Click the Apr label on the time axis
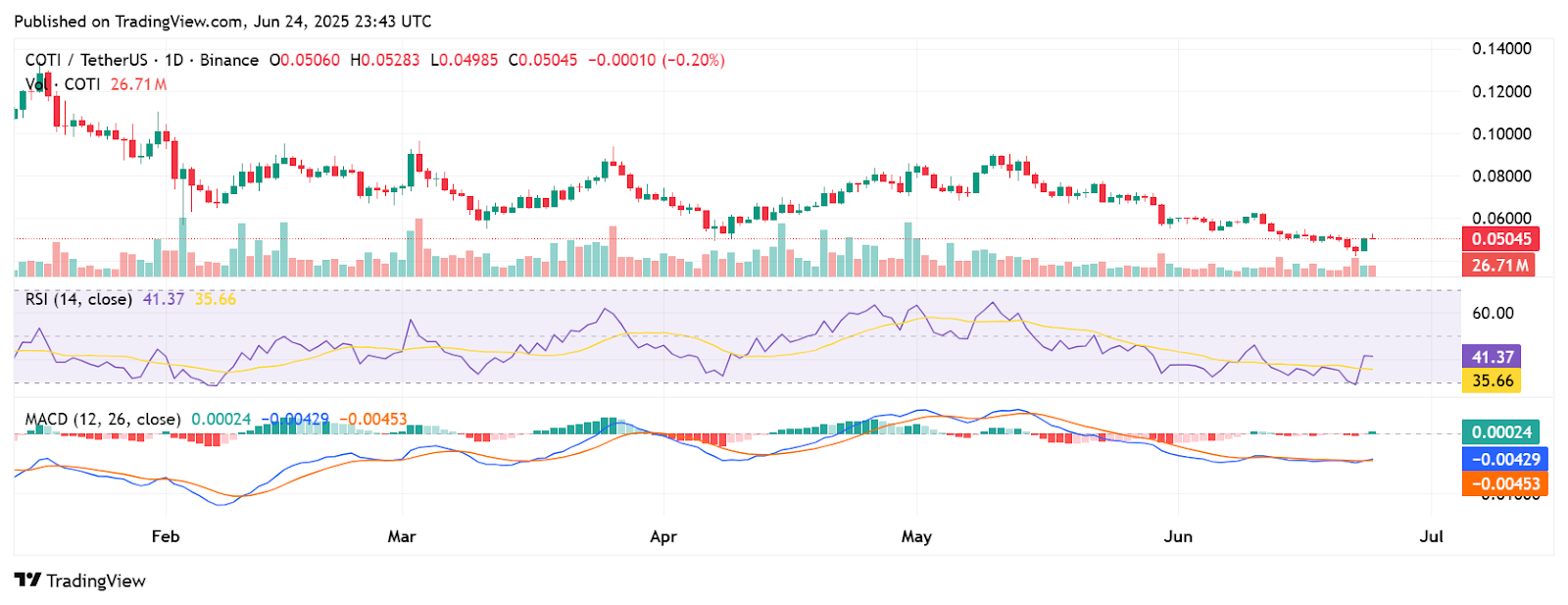 pyautogui.click(x=663, y=536)
